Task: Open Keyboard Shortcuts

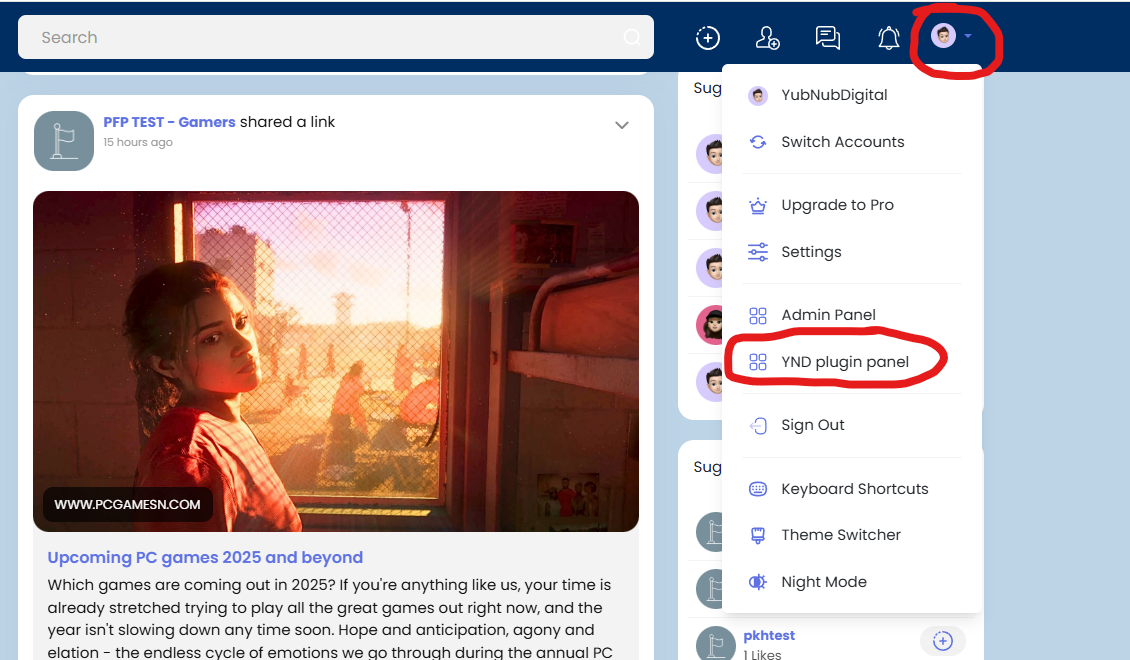Action: pos(852,489)
